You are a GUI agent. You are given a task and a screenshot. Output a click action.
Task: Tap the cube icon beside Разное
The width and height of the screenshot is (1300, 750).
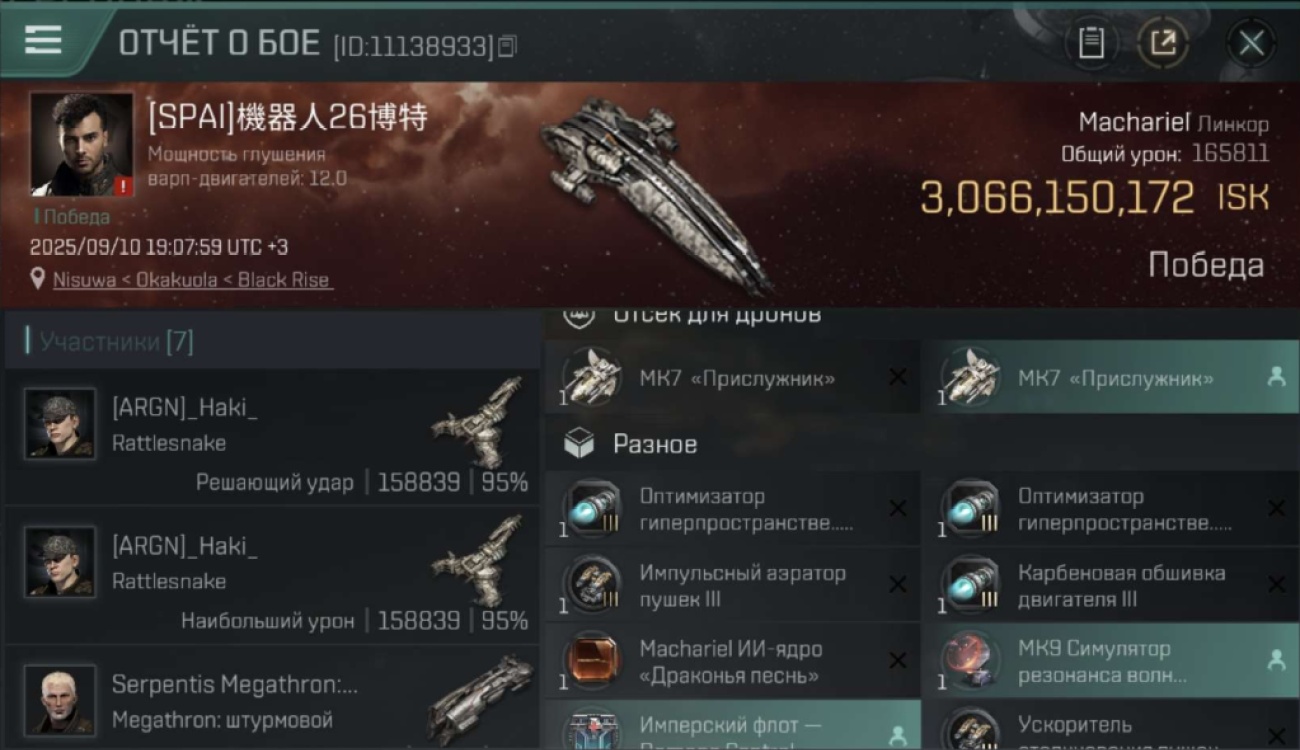[x=579, y=444]
